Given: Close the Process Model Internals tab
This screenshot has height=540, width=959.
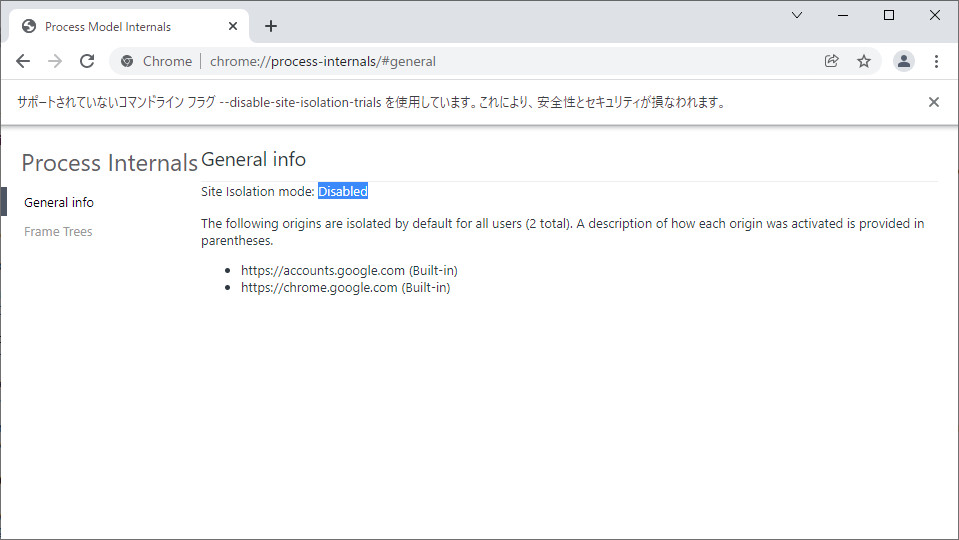Looking at the screenshot, I should coord(232,26).
